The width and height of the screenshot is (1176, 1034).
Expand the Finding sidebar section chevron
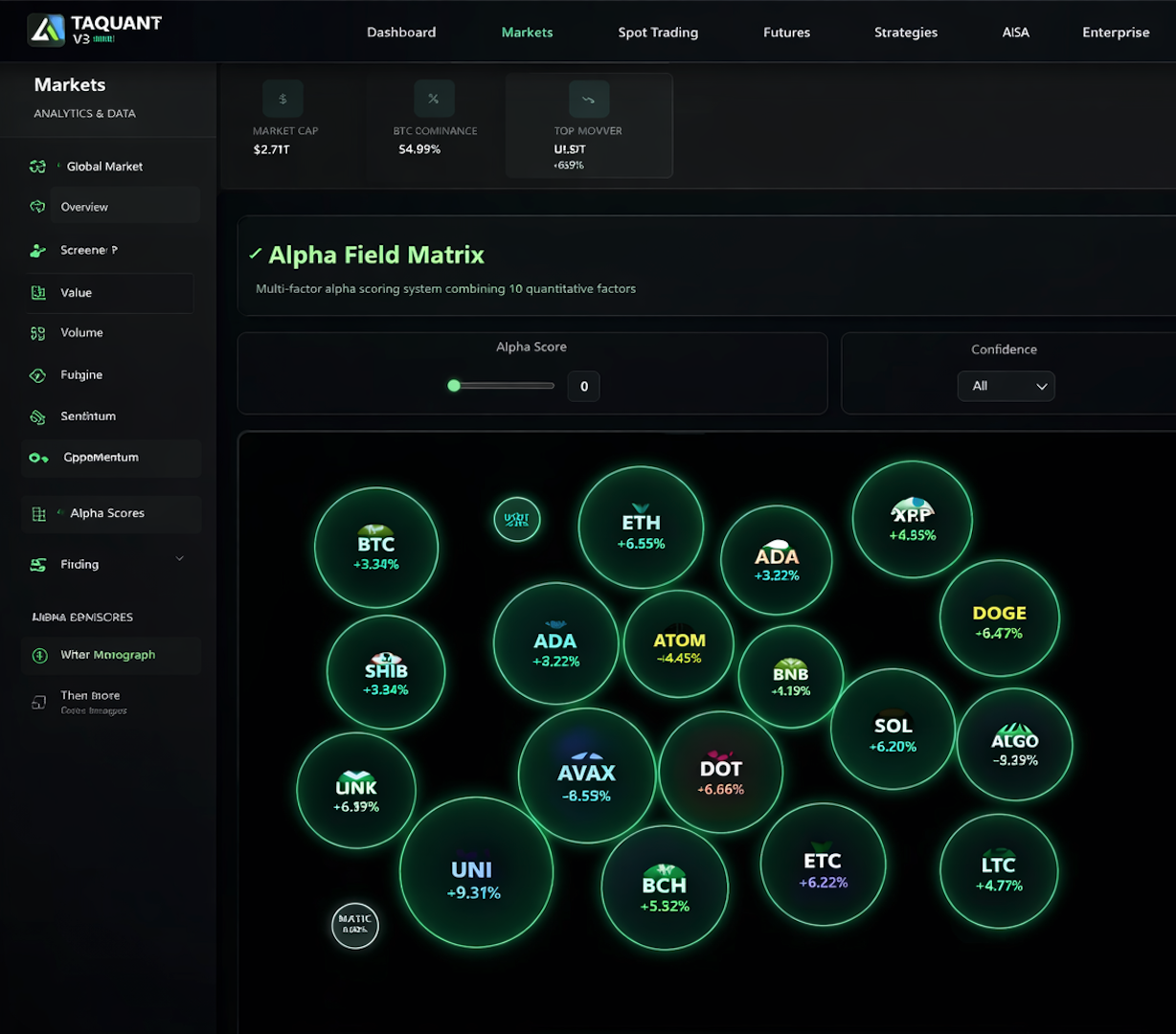[x=179, y=559]
